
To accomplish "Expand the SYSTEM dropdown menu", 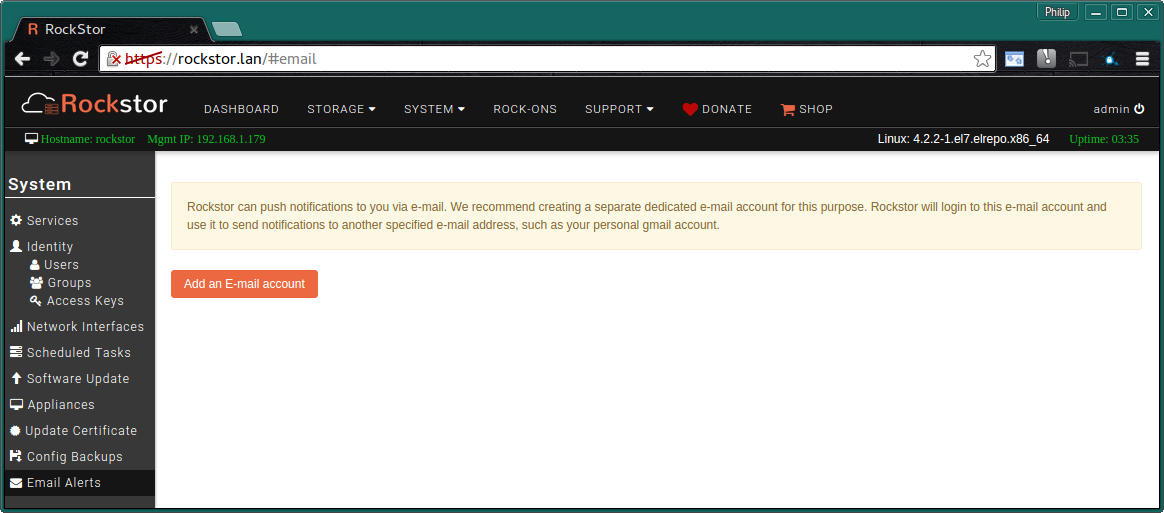I will click(x=434, y=109).
